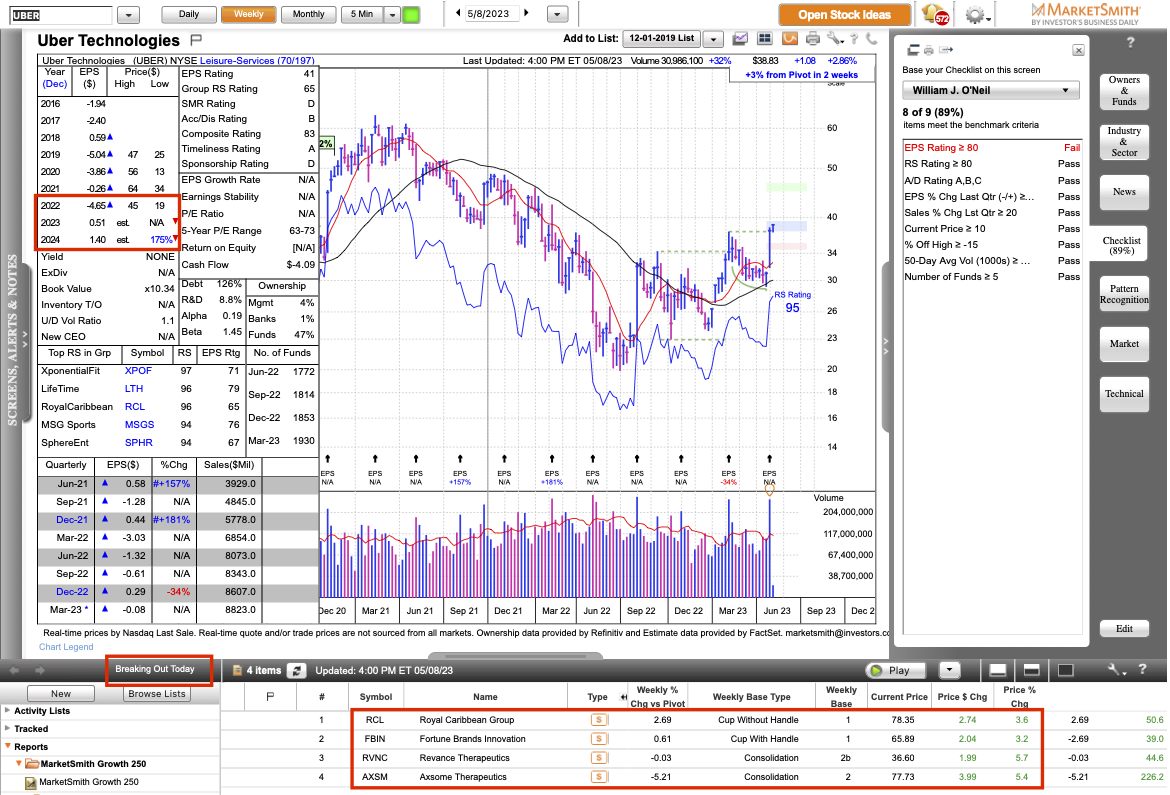Open the William J. O'Neil checklist dropdown
The height and width of the screenshot is (795, 1170).
990,90
